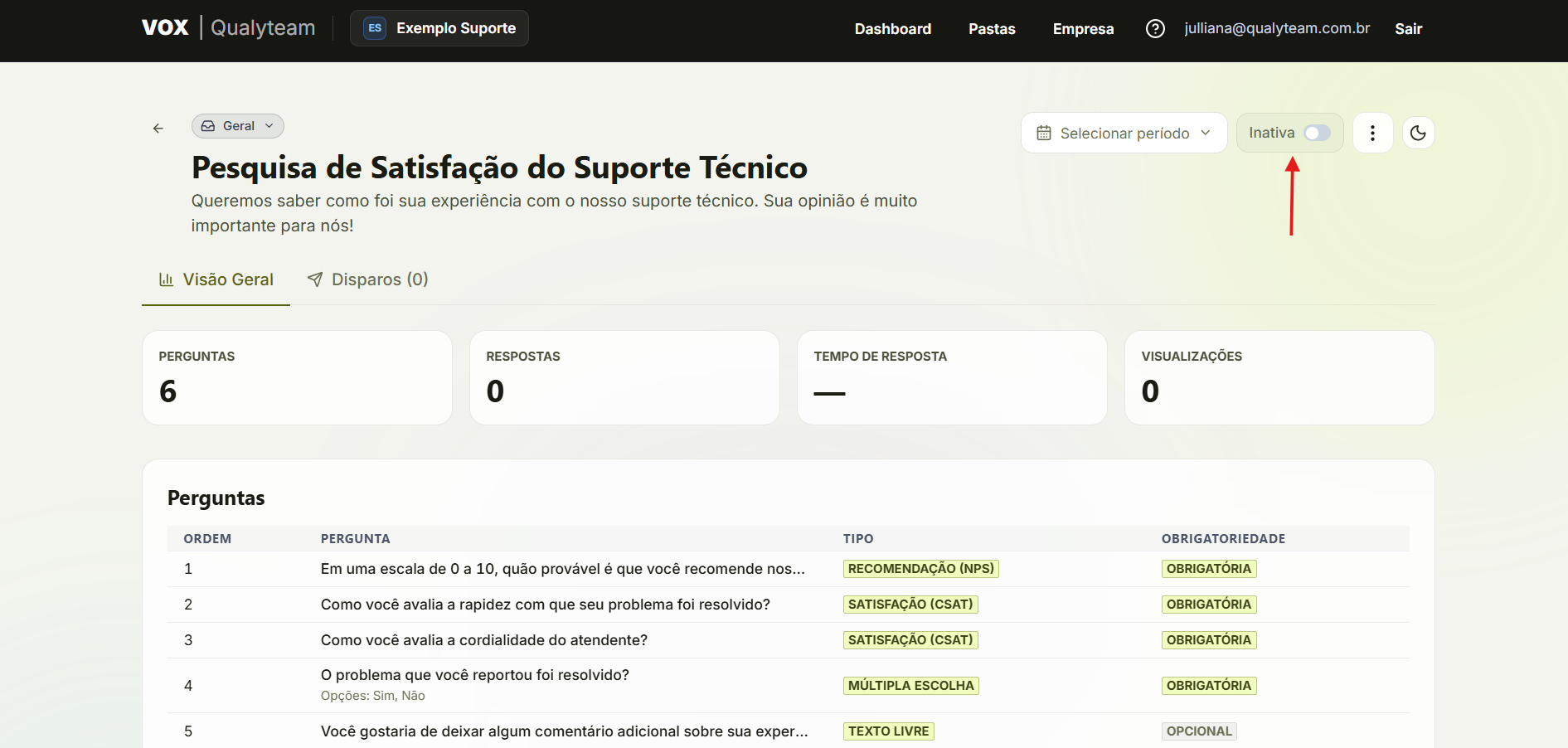Select the NPS recommendation question row
The width and height of the screenshot is (1568, 748).
[788, 569]
